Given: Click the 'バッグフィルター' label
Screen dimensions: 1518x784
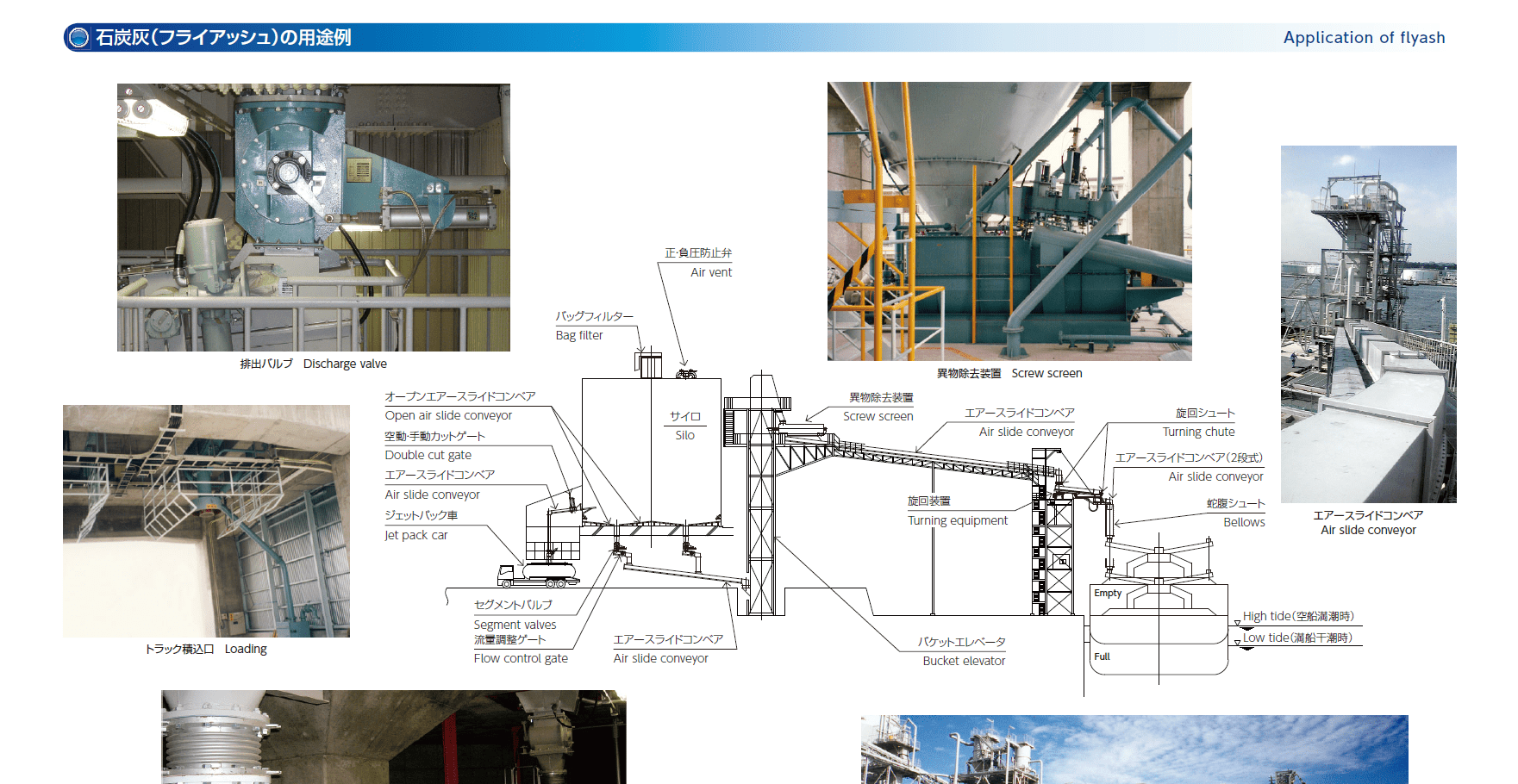Looking at the screenshot, I should click(595, 316).
